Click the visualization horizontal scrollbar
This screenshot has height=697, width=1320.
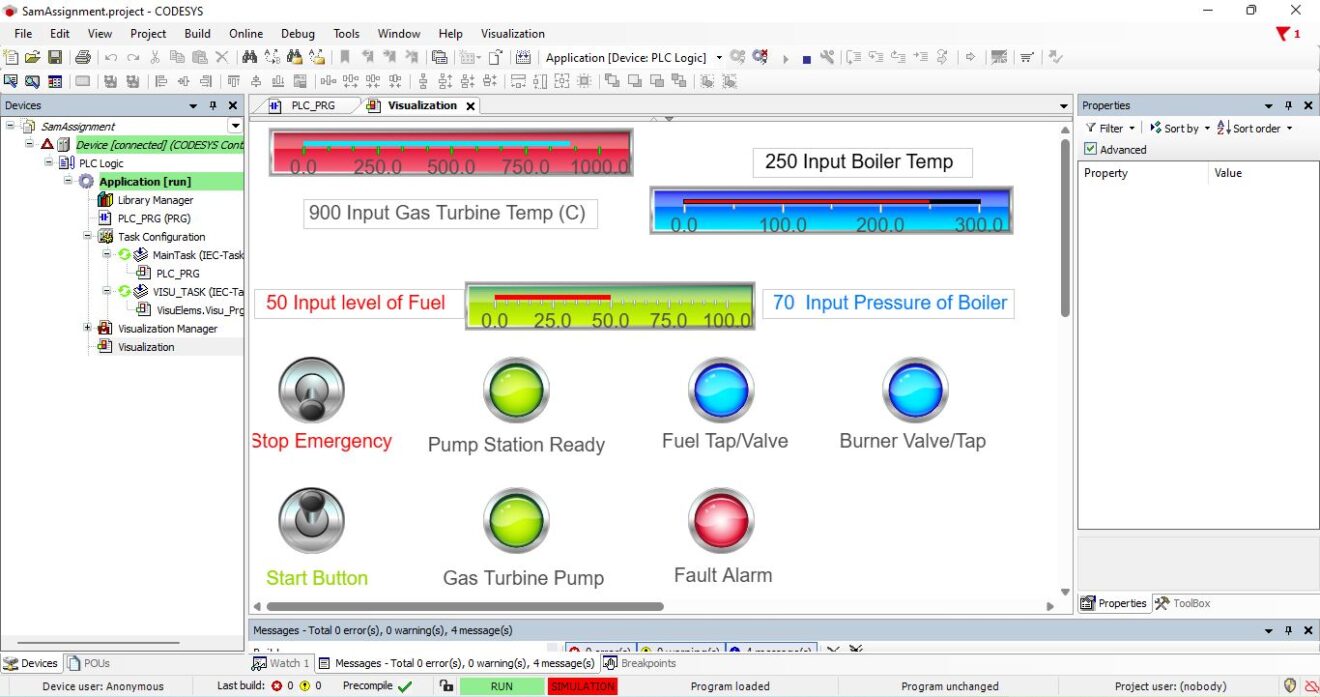click(x=459, y=606)
